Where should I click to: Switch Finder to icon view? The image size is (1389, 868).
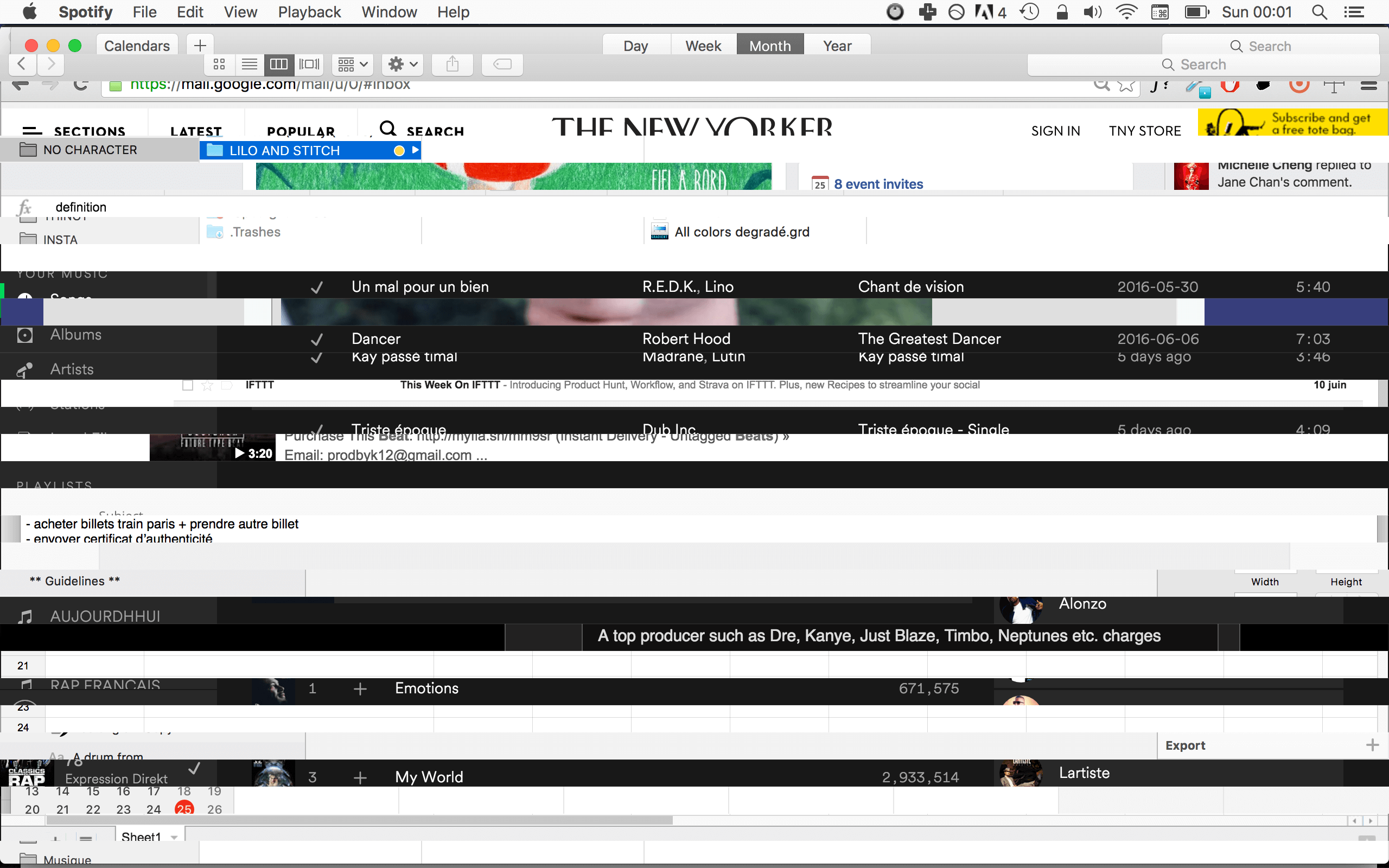[x=219, y=65]
